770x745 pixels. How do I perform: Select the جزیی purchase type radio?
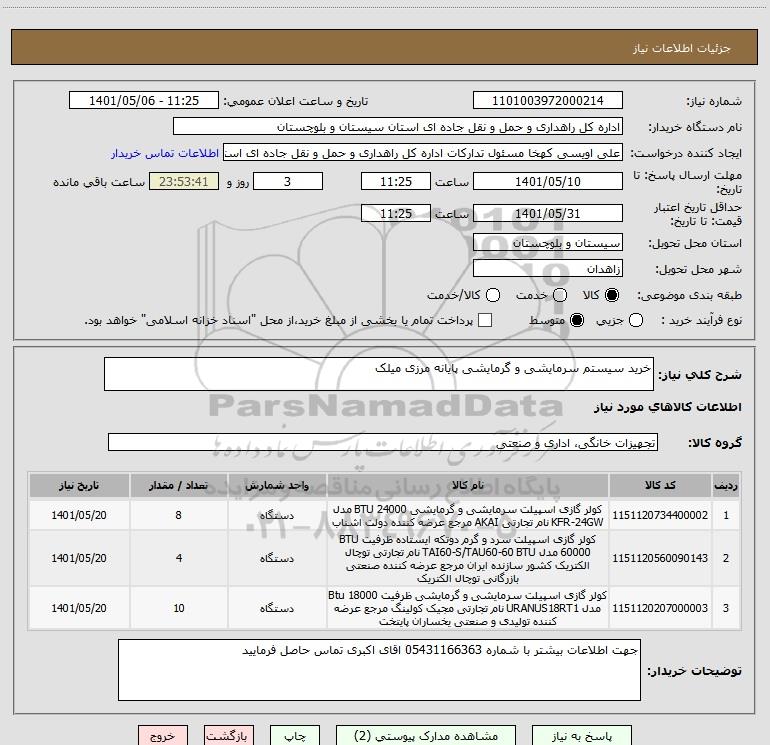(x=636, y=320)
